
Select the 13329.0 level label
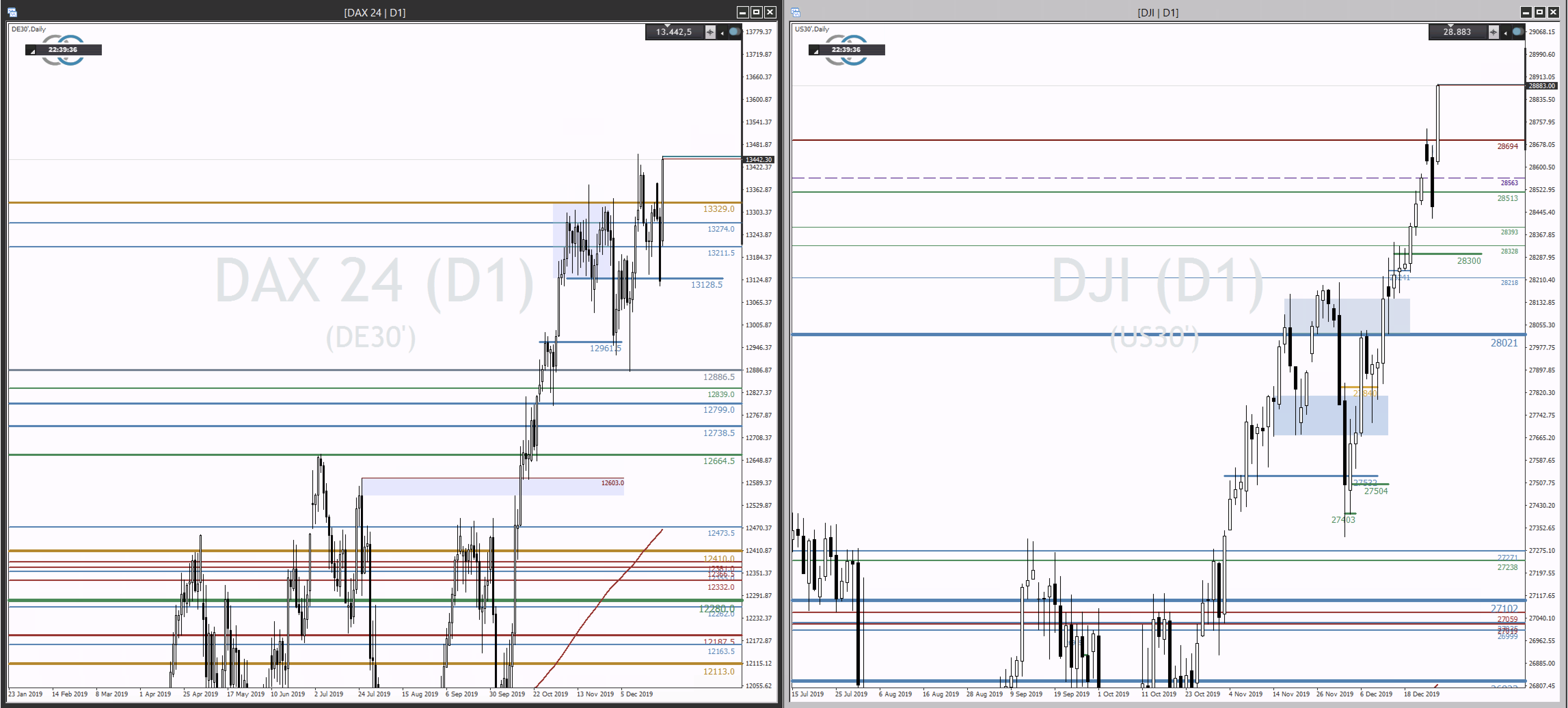(719, 209)
